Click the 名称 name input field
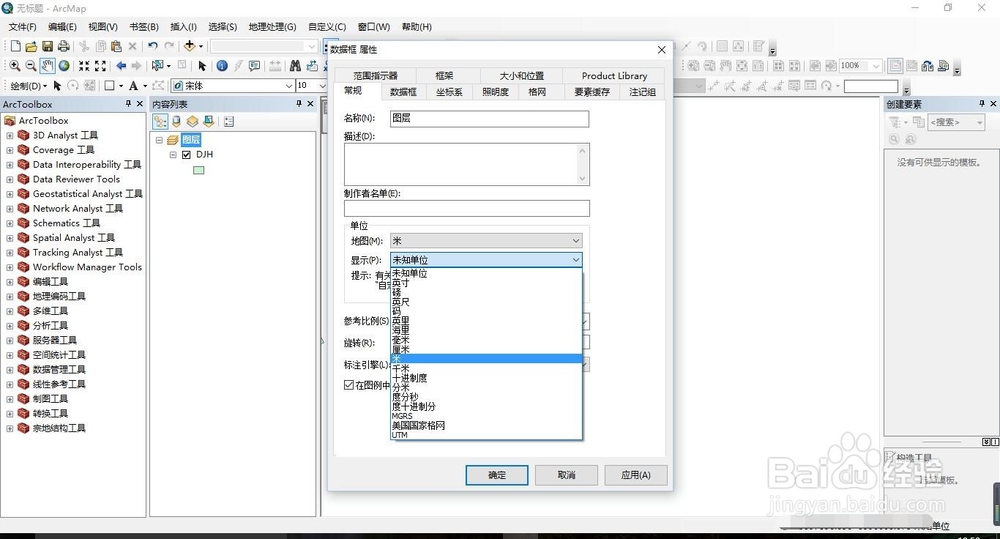The height and width of the screenshot is (539, 1000). (x=489, y=118)
